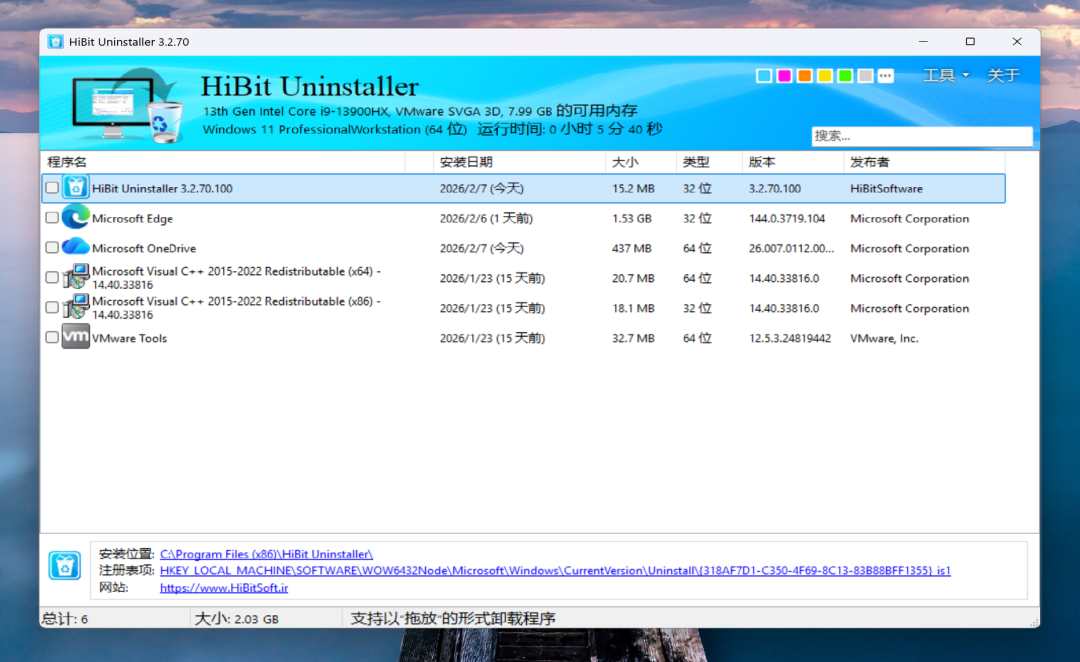Click the 2026/2/6 (1 天前) date cell

click(x=486, y=218)
